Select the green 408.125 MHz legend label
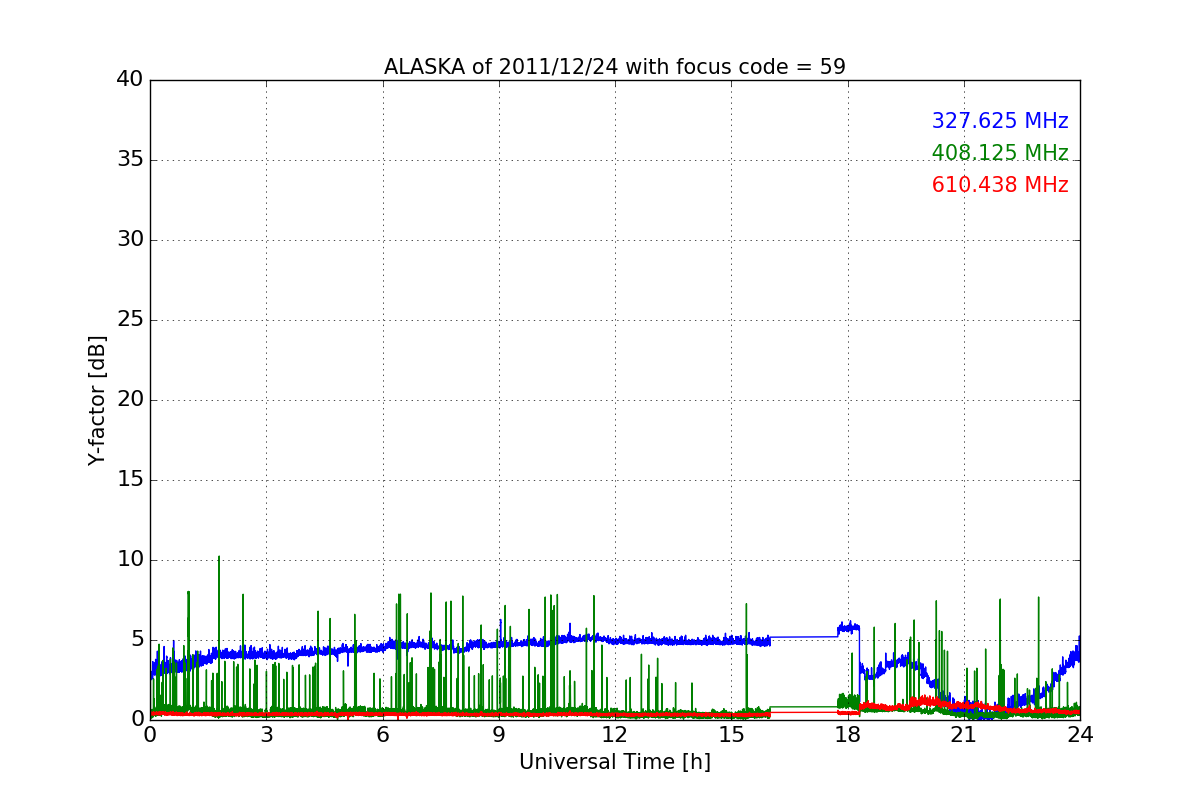Screen dimensions: 1200x800 click(1000, 153)
